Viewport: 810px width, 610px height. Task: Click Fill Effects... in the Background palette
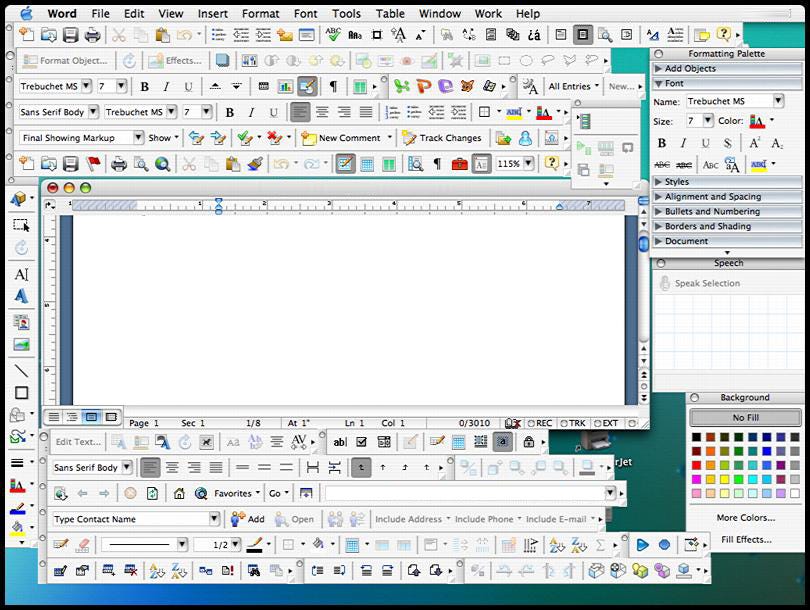[746, 540]
